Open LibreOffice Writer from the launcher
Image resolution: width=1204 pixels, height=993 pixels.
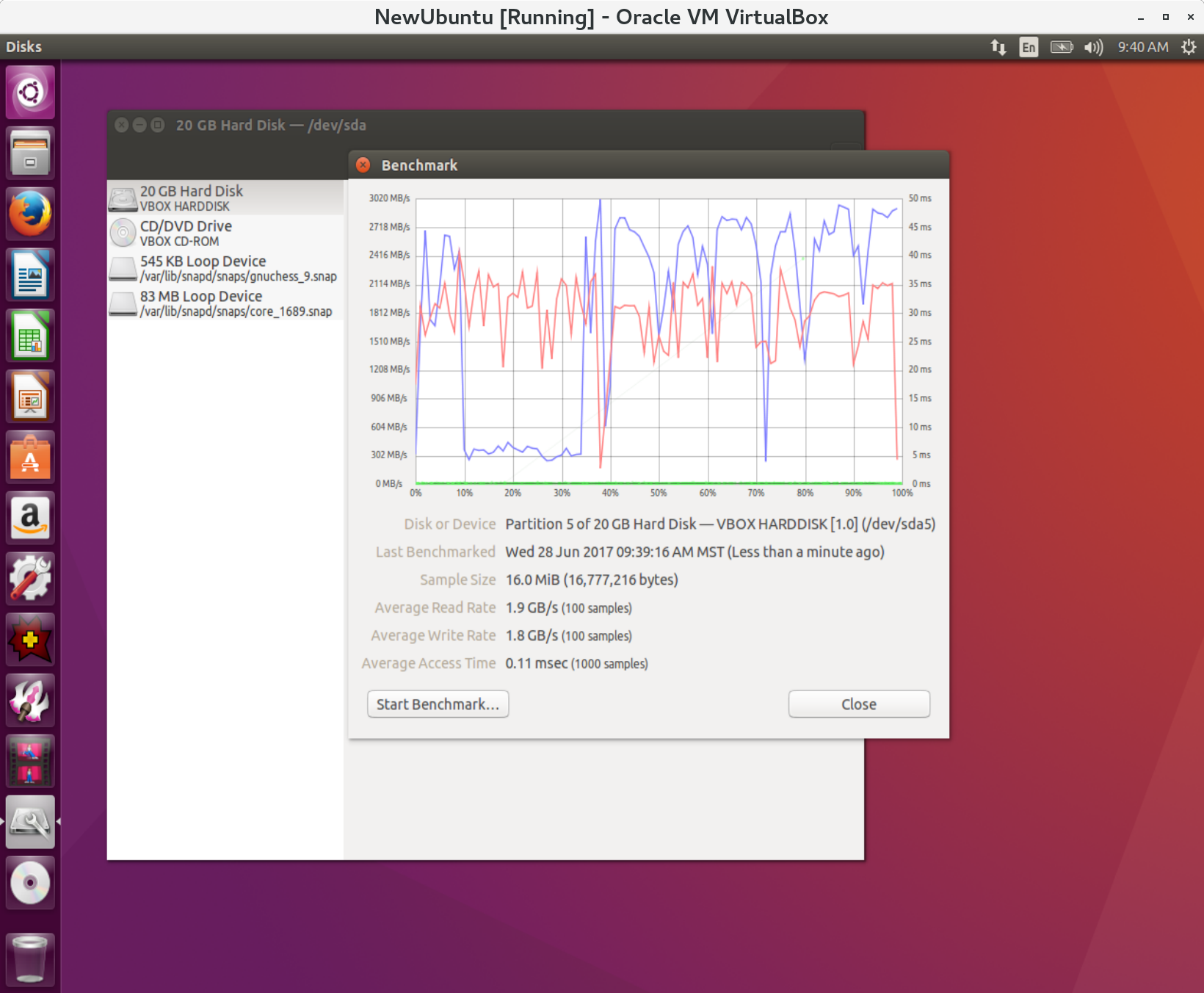(30, 275)
